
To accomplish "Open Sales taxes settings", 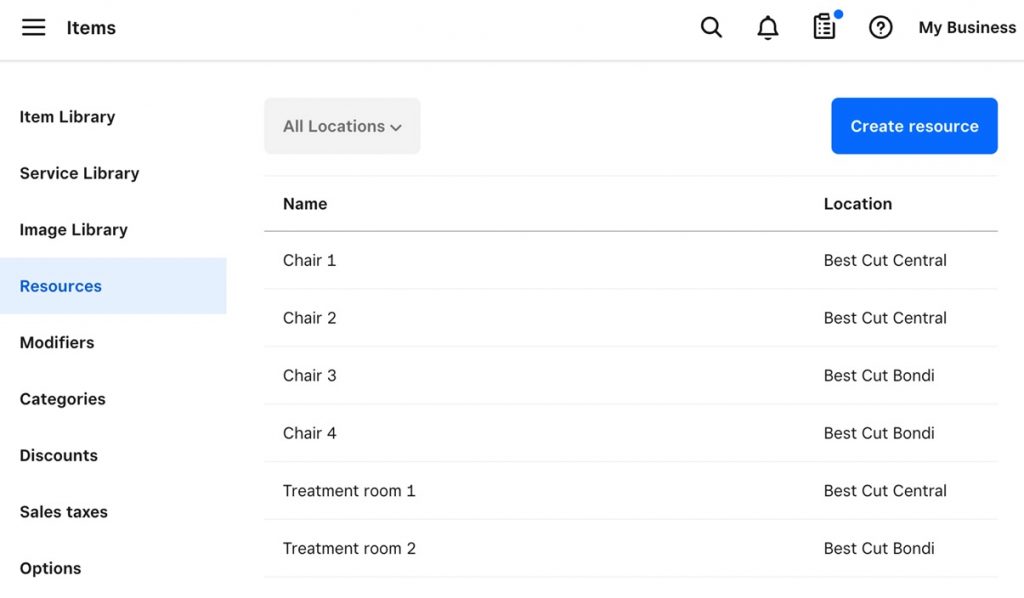I will tap(63, 512).
